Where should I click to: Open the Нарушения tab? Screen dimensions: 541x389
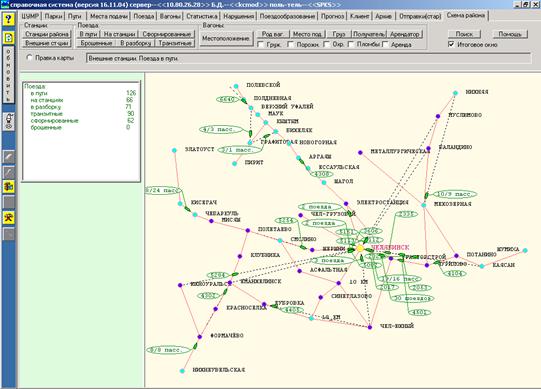[x=238, y=16]
